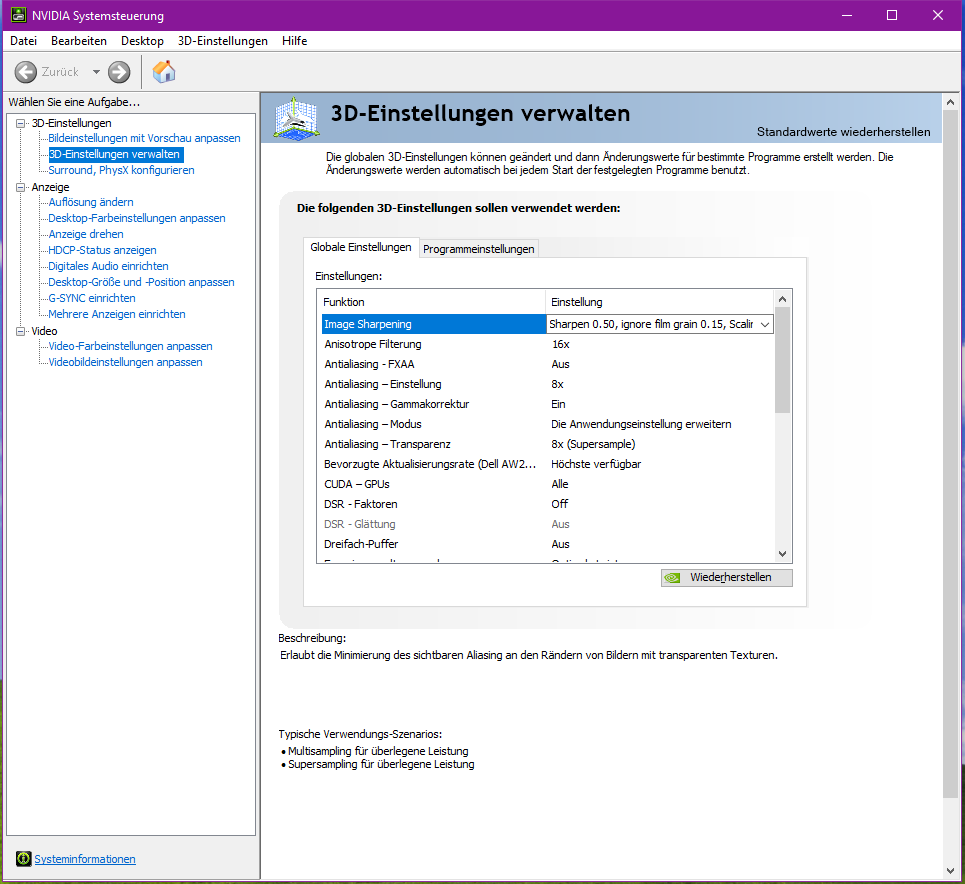Click the Forward arrow icon
This screenshot has height=884, width=965.
[x=119, y=72]
